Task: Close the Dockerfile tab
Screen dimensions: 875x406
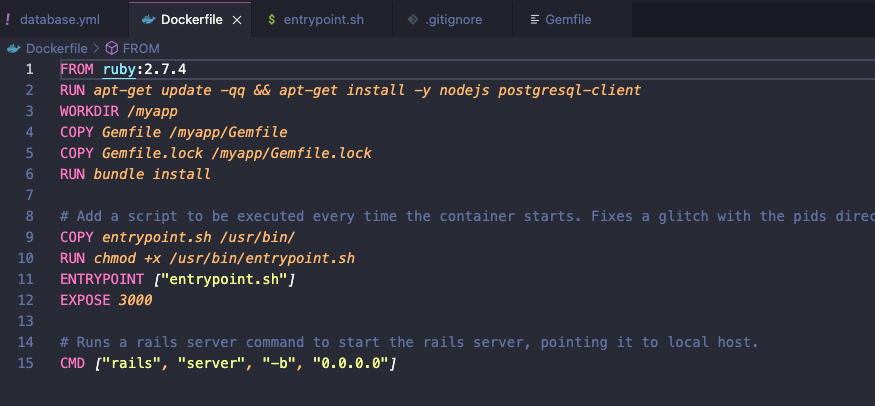Action: pos(237,20)
